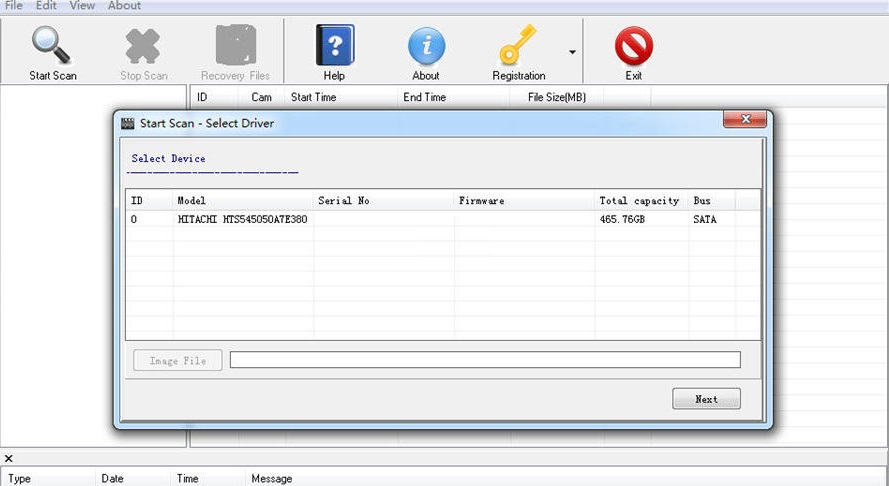Click the Next button
This screenshot has height=486, width=889.
[x=706, y=399]
